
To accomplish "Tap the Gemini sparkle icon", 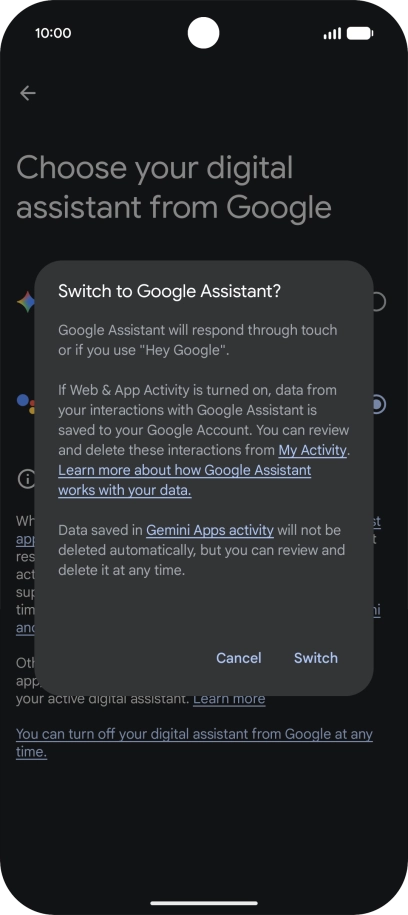I will 26,302.
